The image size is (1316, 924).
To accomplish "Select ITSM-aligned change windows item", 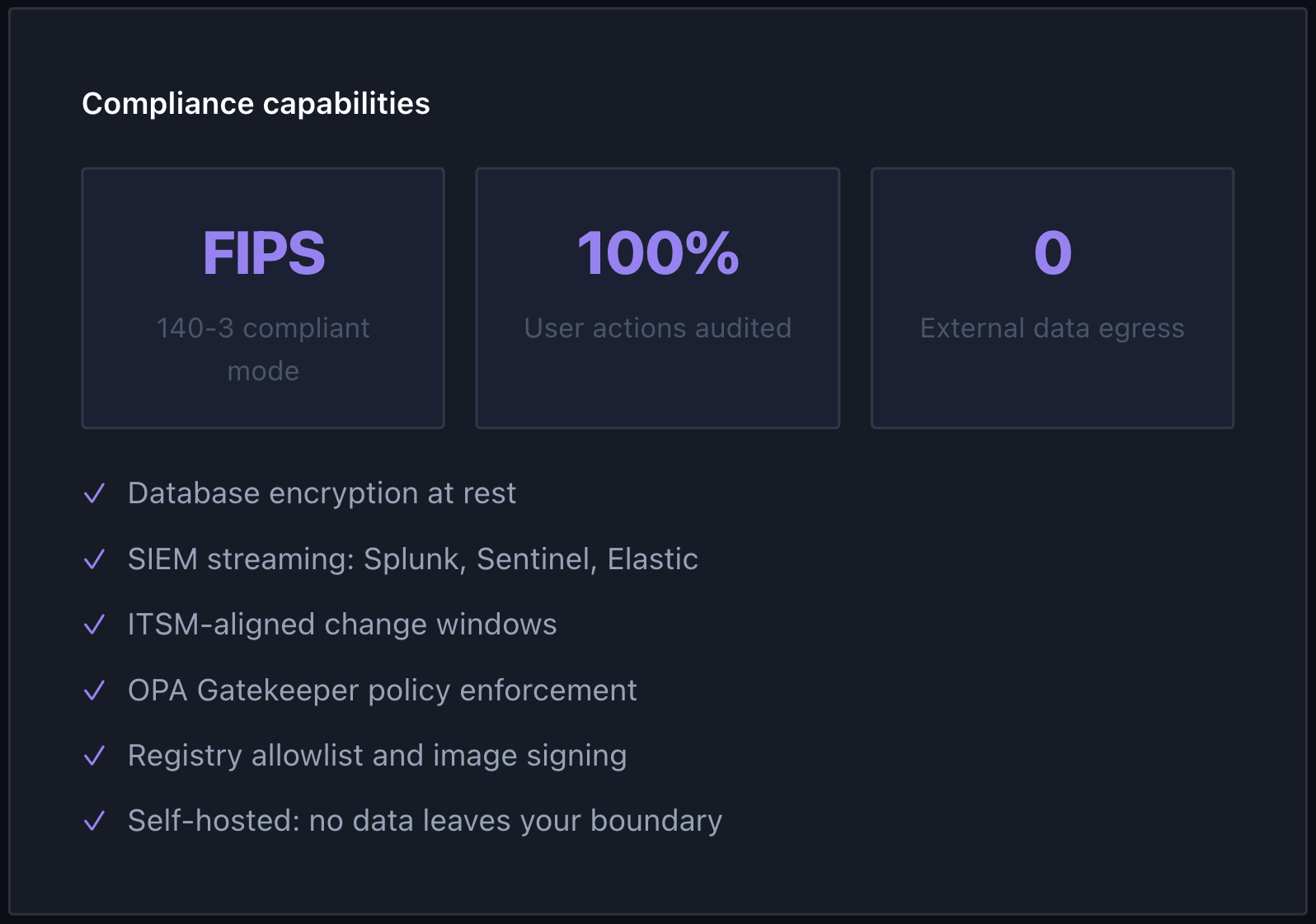I will [342, 625].
